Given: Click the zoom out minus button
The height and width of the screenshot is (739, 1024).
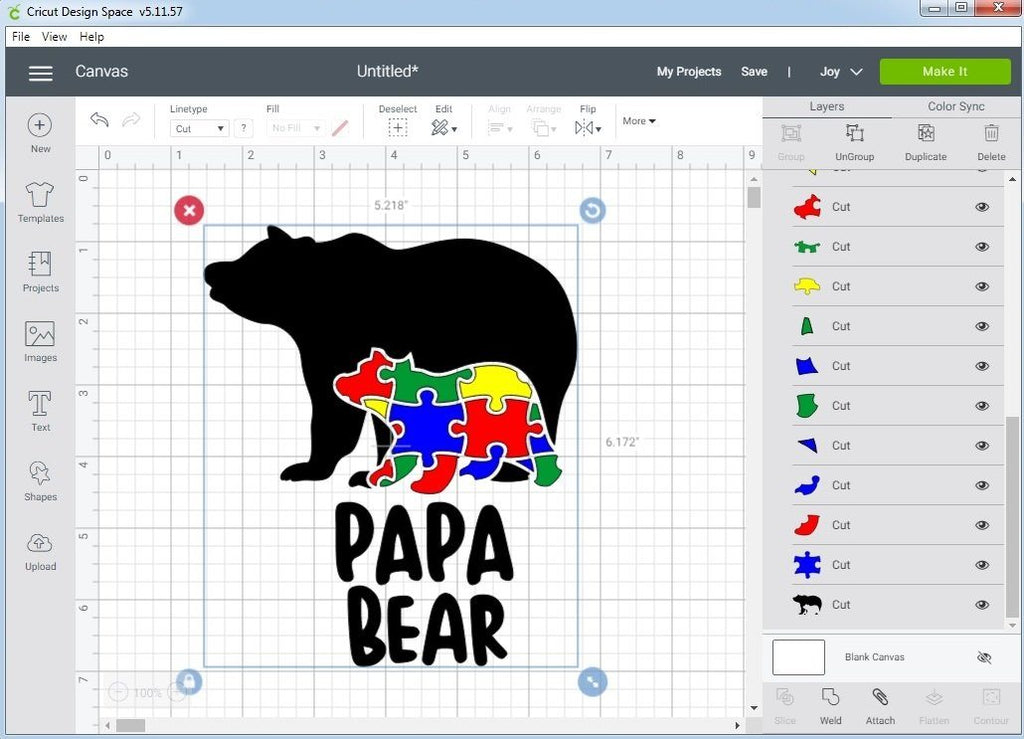Looking at the screenshot, I should [118, 691].
